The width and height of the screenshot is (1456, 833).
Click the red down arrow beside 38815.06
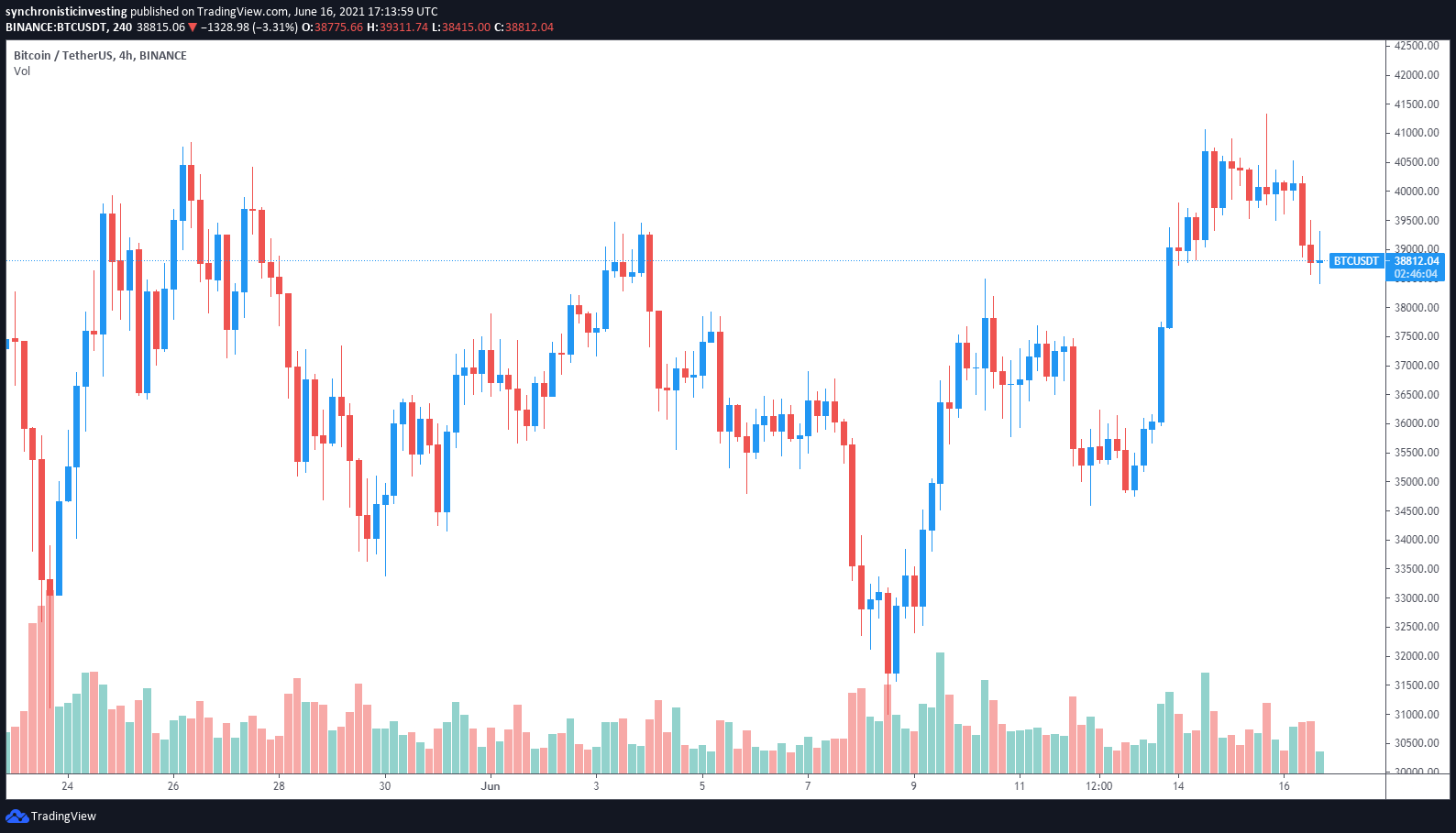pos(193,27)
